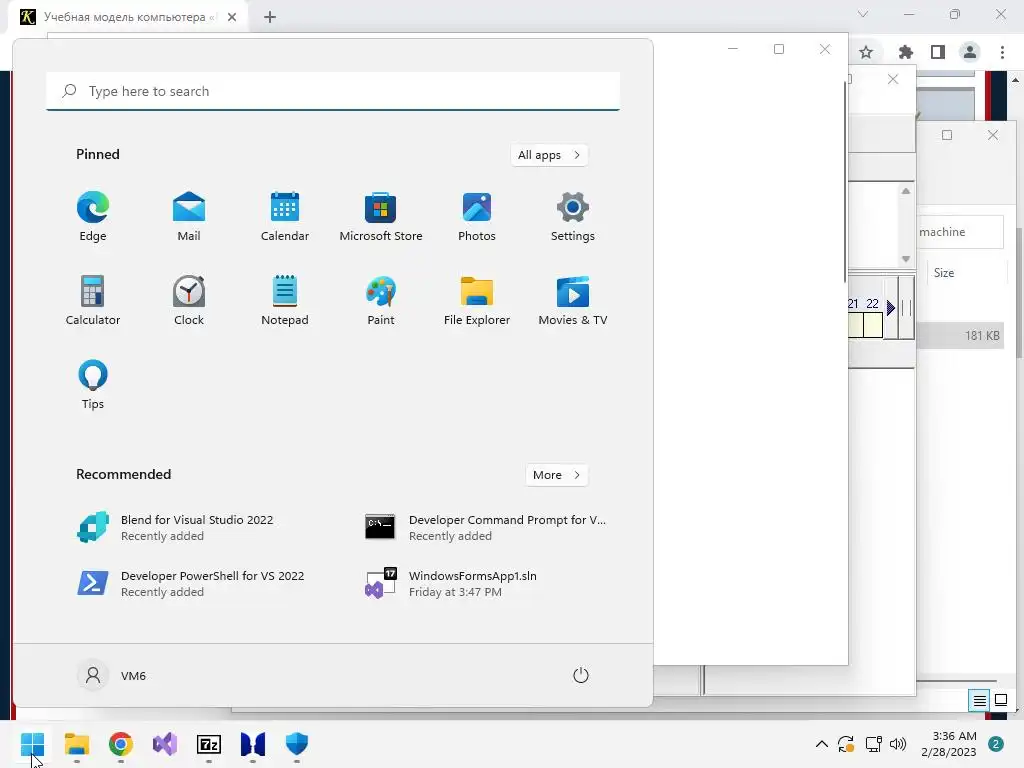This screenshot has height=768, width=1024.
Task: Open the notification center badge
Action: 996,744
